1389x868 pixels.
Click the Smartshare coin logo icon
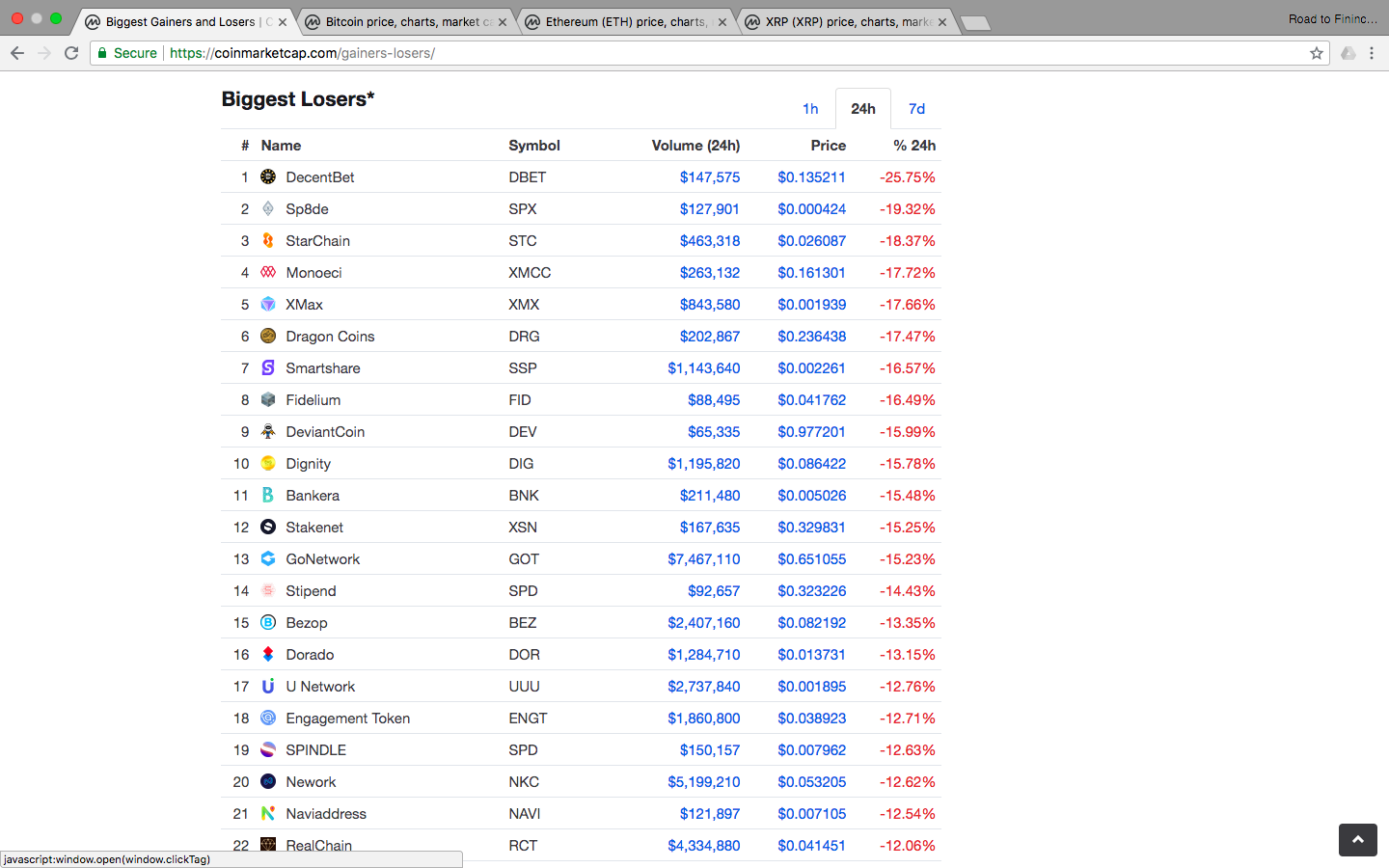pyautogui.click(x=268, y=367)
